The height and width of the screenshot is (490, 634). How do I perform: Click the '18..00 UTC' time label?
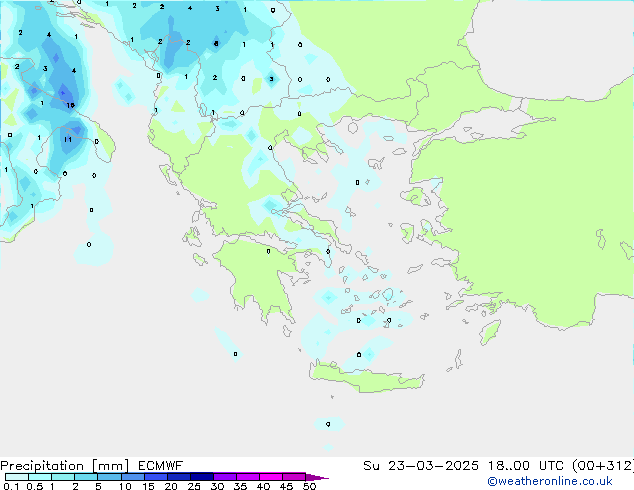click(527, 466)
